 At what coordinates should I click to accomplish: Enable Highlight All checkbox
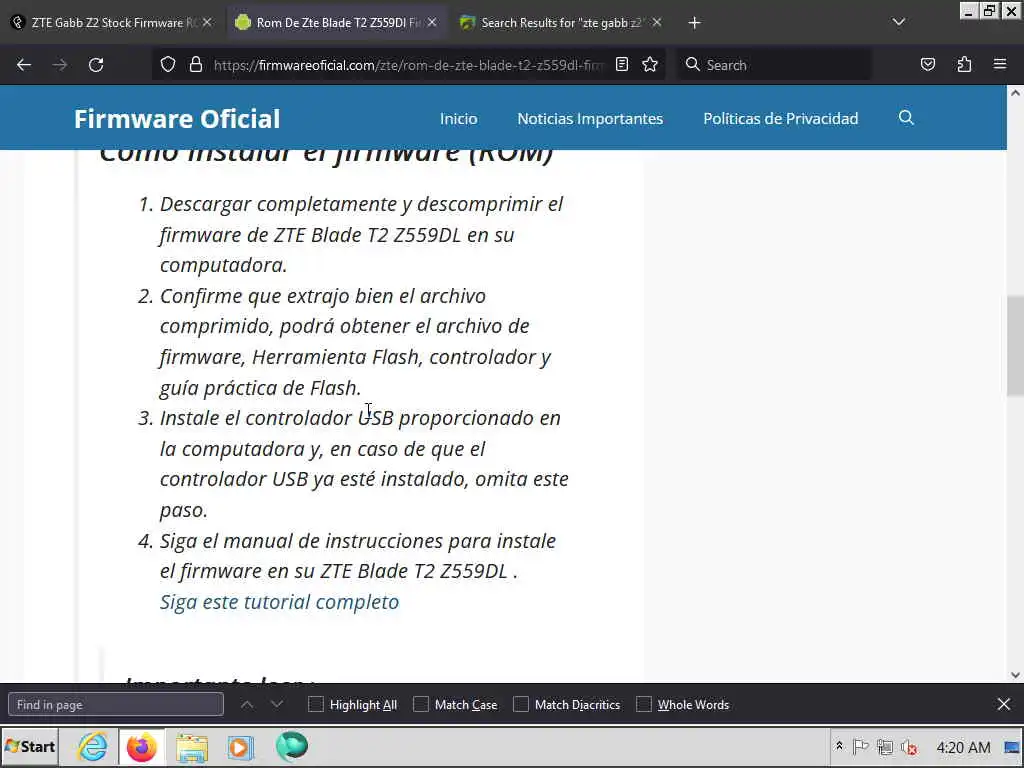(315, 704)
